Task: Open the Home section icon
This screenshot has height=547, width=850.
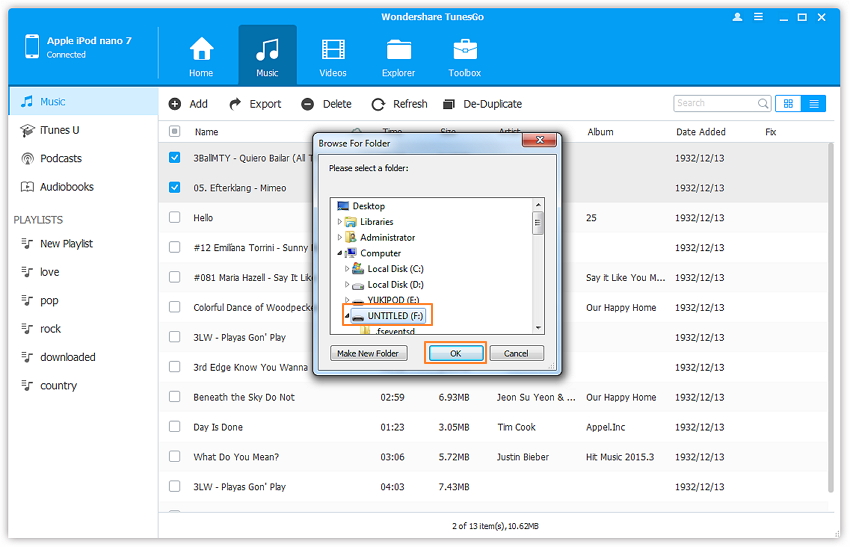Action: 201,50
